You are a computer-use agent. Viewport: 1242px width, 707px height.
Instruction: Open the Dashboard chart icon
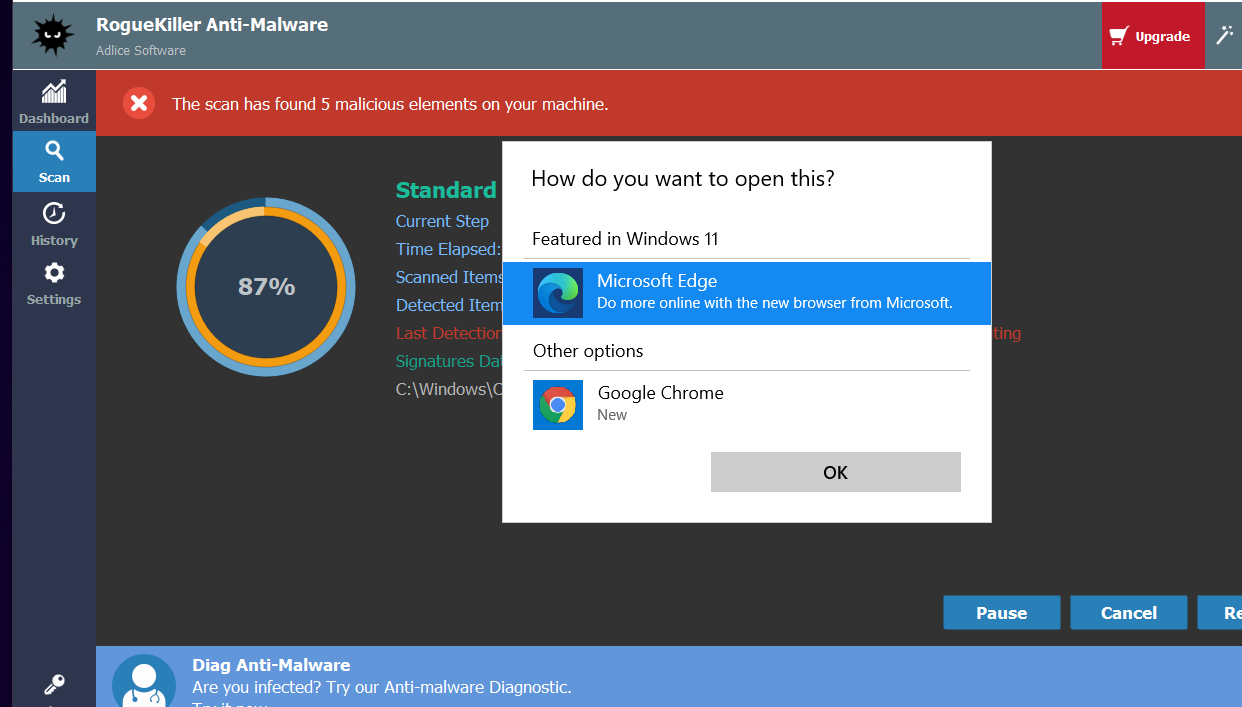(54, 92)
